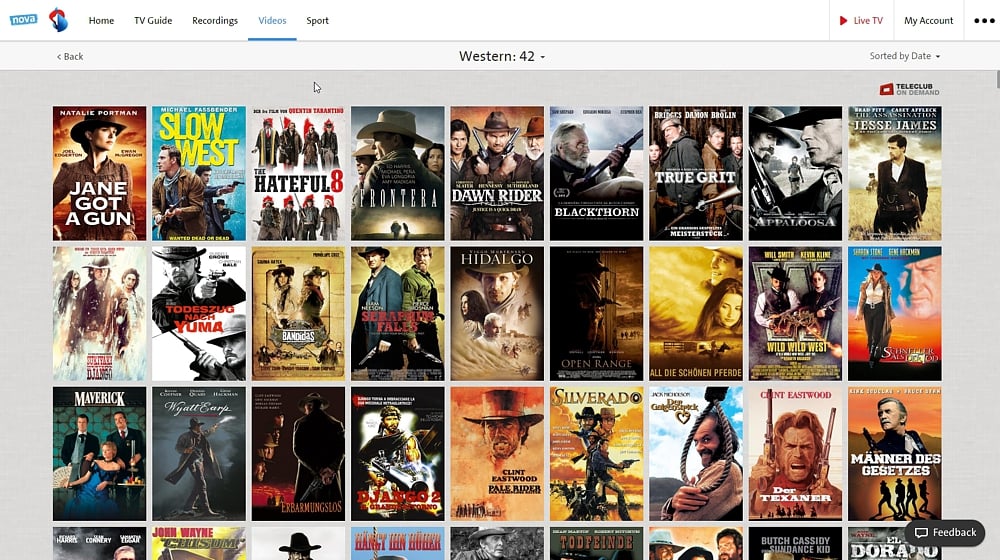Click the nova logo badge
1000x560 pixels.
click(x=24, y=20)
